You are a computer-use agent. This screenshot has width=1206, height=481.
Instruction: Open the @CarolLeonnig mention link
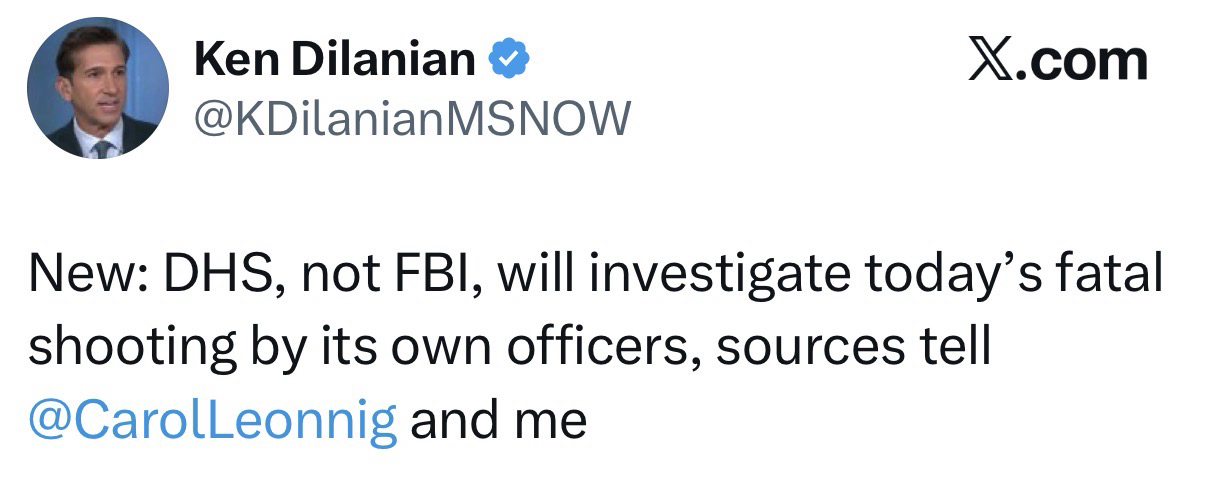pyautogui.click(x=213, y=417)
